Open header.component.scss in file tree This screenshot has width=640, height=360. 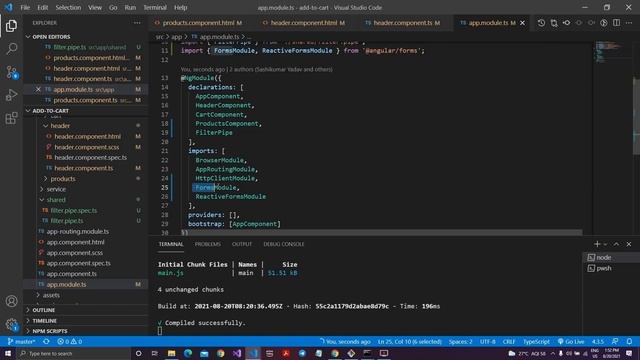[x=87, y=147]
